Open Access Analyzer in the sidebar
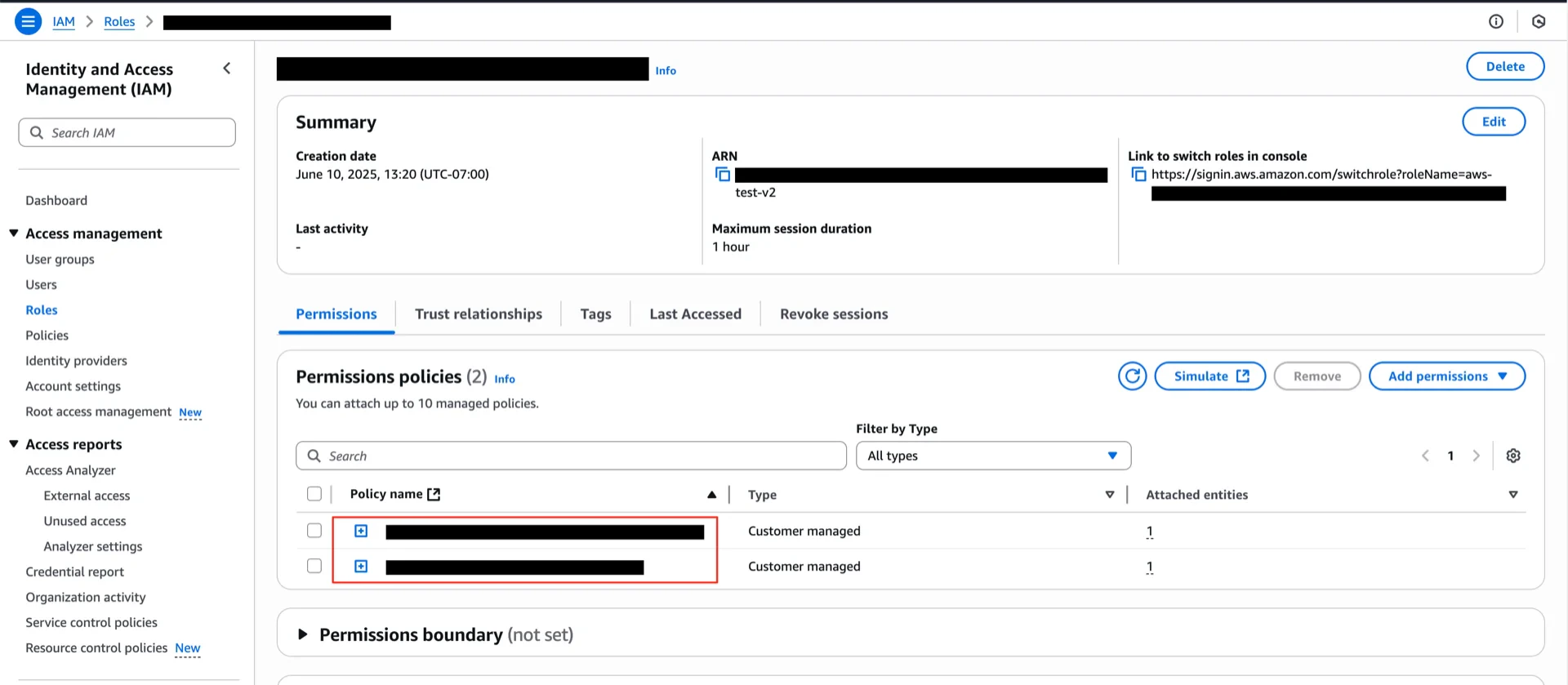 tap(70, 470)
